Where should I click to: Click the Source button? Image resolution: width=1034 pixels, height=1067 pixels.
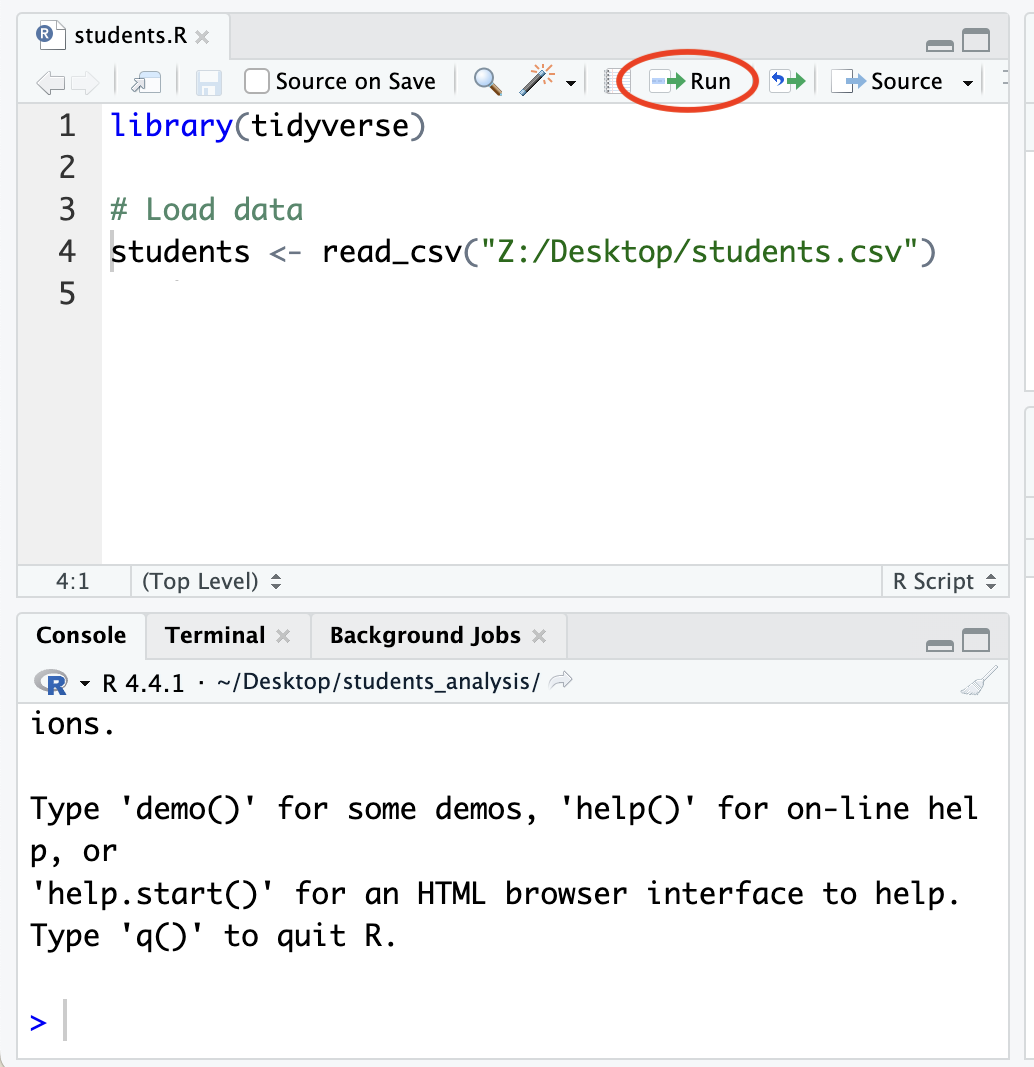point(889,81)
